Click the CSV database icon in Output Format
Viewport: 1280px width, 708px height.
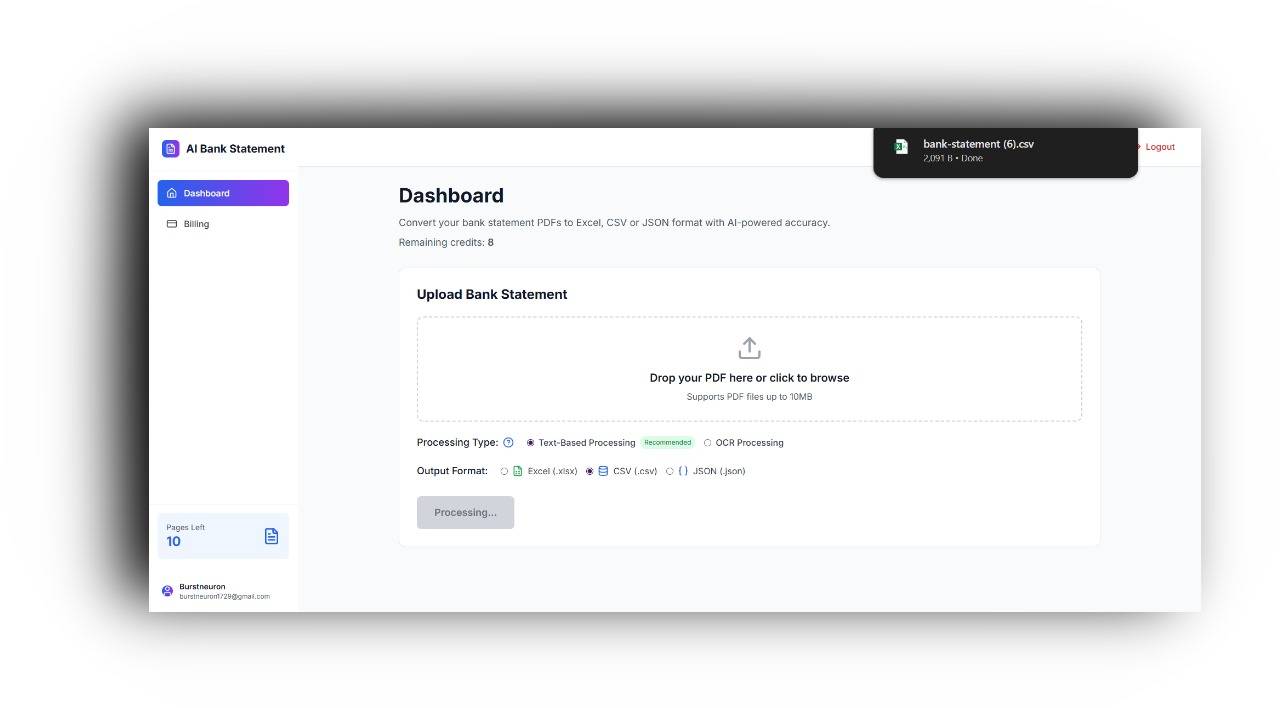(603, 471)
